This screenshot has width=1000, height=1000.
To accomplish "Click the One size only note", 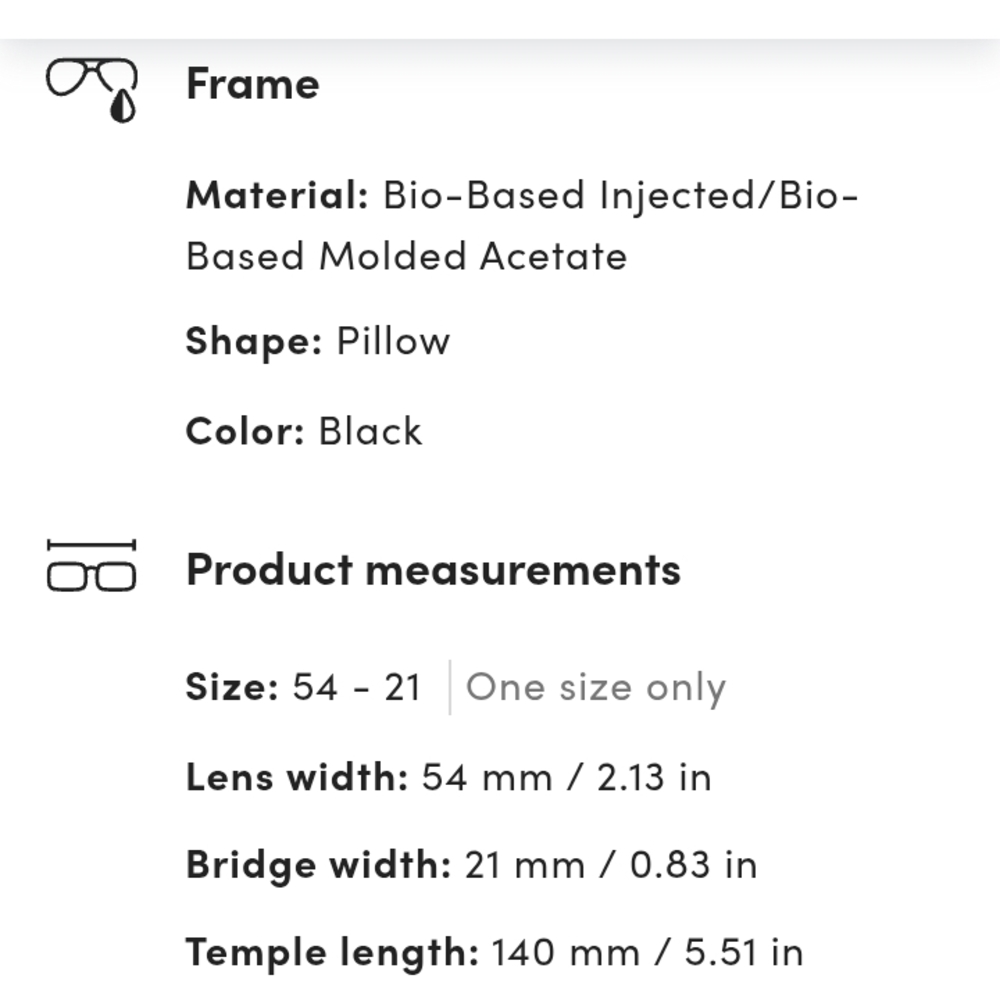I will [596, 688].
